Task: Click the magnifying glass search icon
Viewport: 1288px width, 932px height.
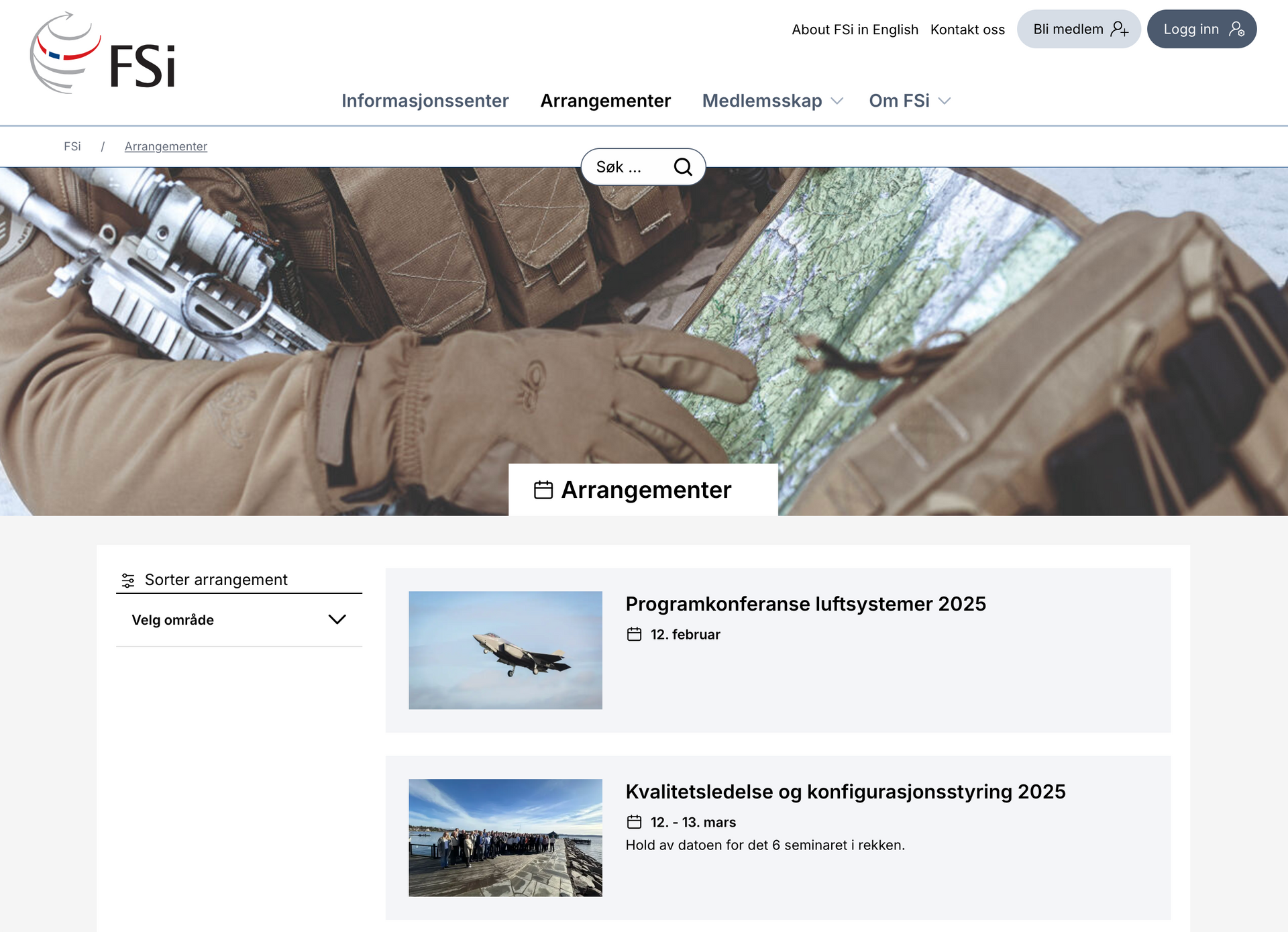Action: coord(682,167)
